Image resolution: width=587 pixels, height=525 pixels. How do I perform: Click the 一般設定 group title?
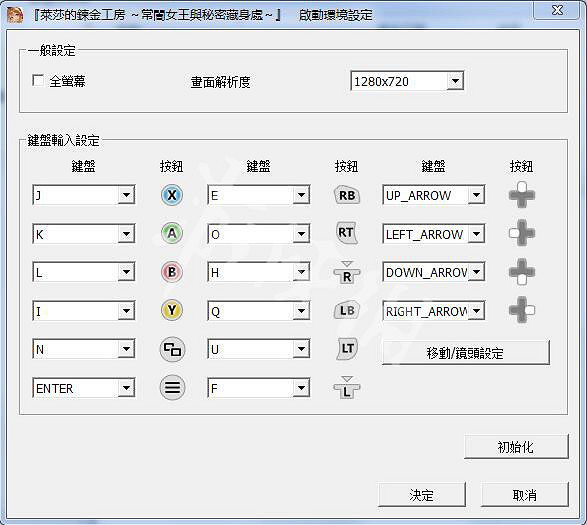tap(52, 50)
